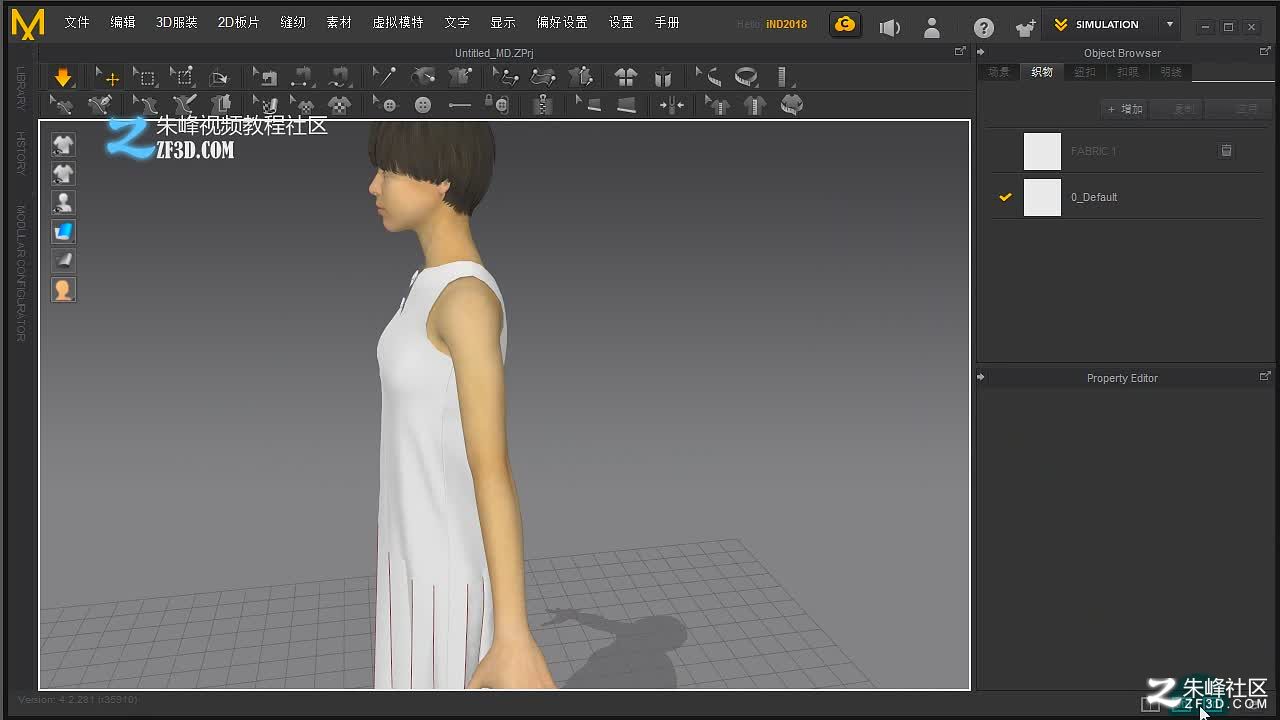1280x720 pixels.
Task: Click the iND2018 username text
Action: (787, 25)
